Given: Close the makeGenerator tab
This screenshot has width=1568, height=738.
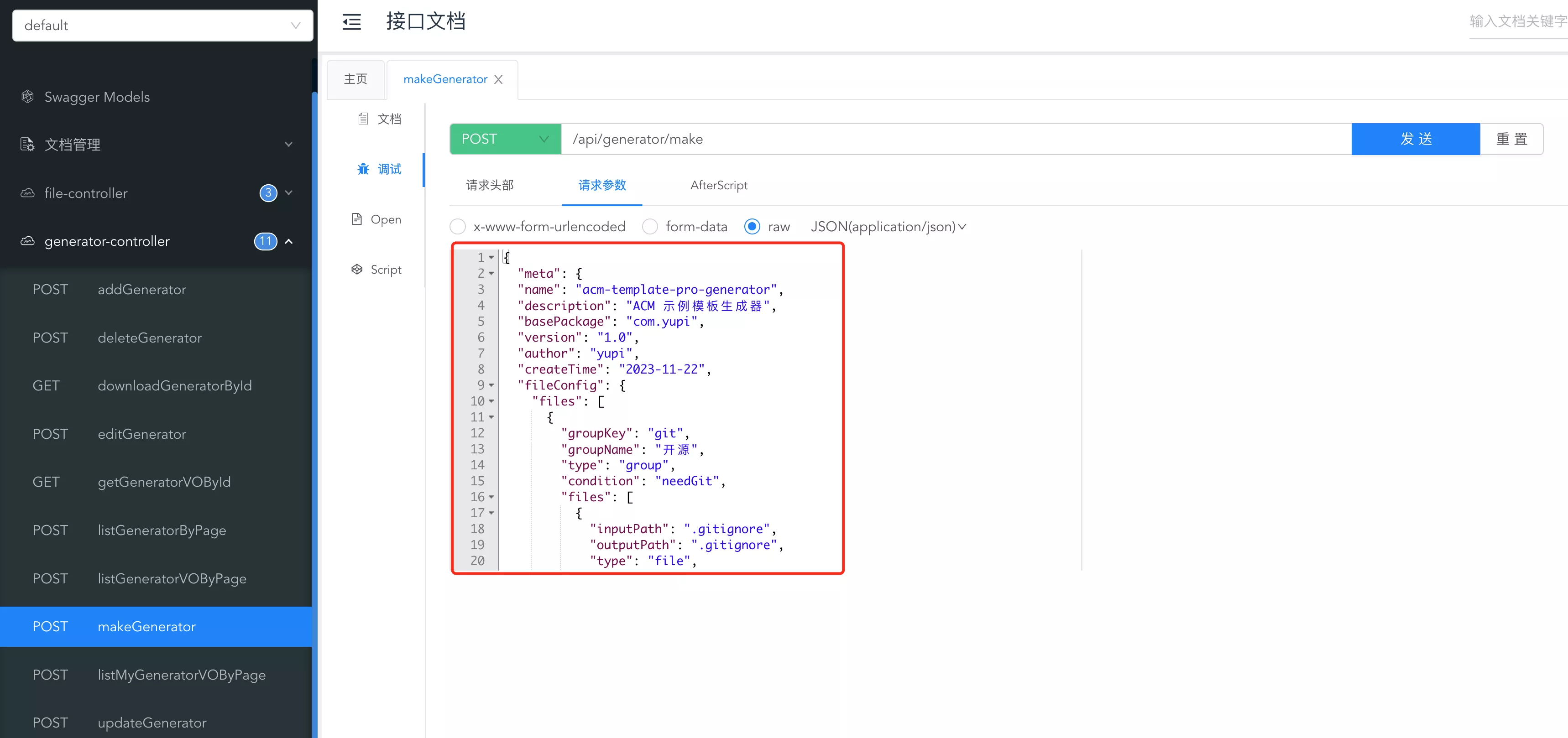Looking at the screenshot, I should [x=498, y=79].
